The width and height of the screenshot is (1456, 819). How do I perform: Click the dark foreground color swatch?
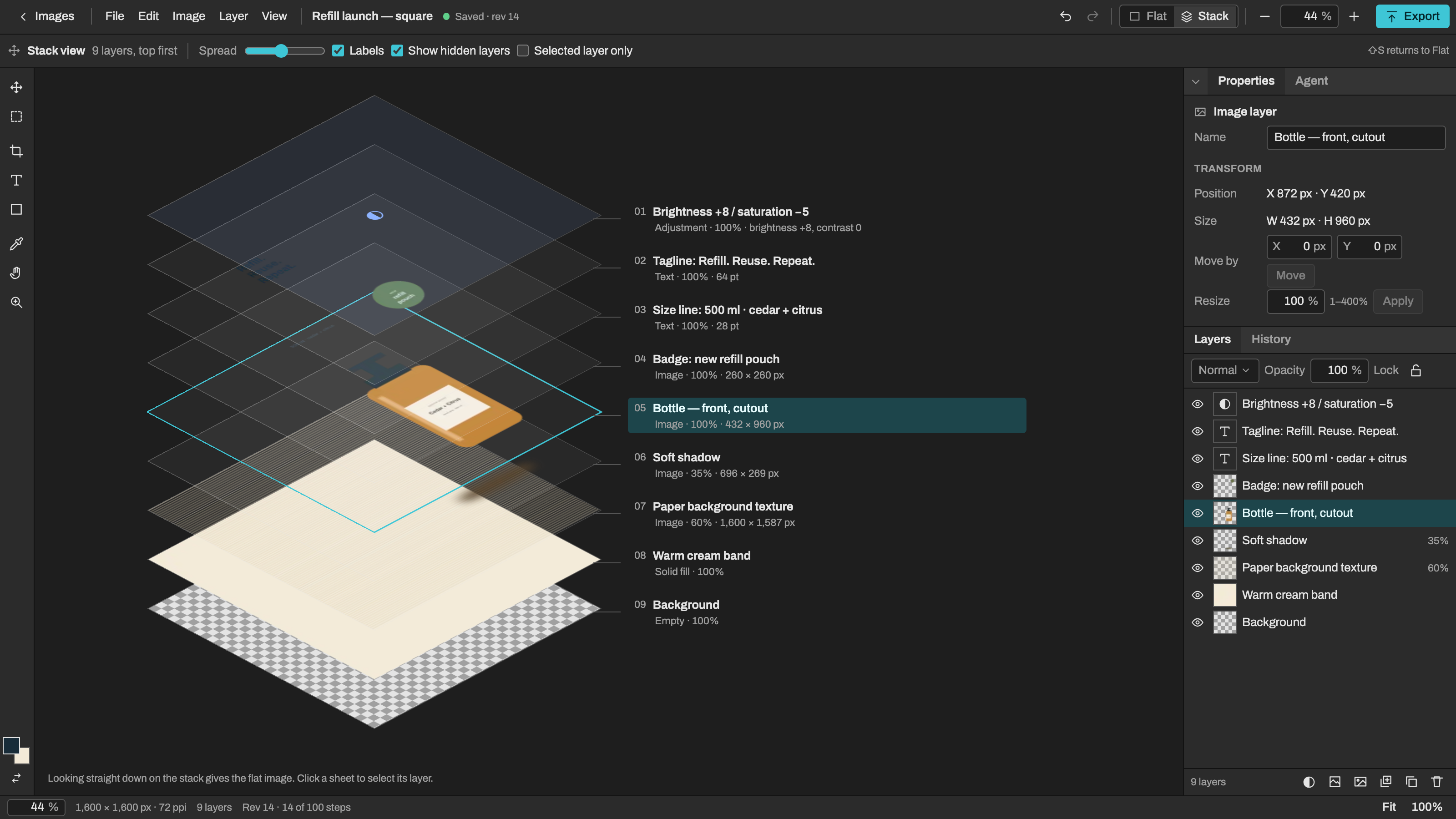[11, 746]
